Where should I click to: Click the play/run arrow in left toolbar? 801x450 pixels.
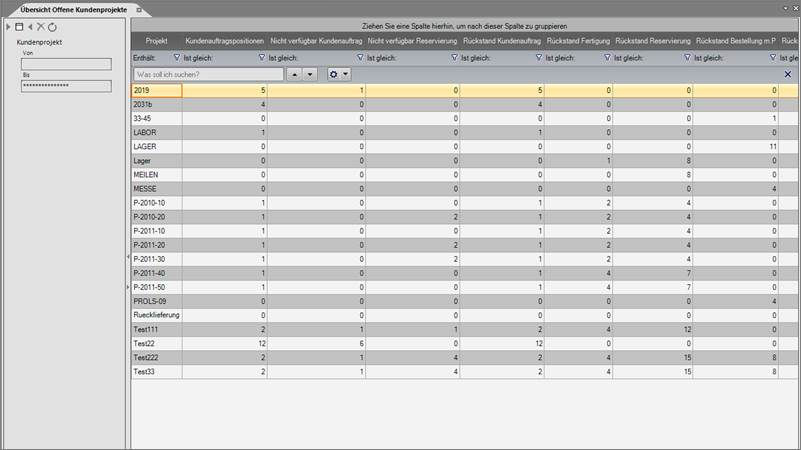tap(9, 27)
